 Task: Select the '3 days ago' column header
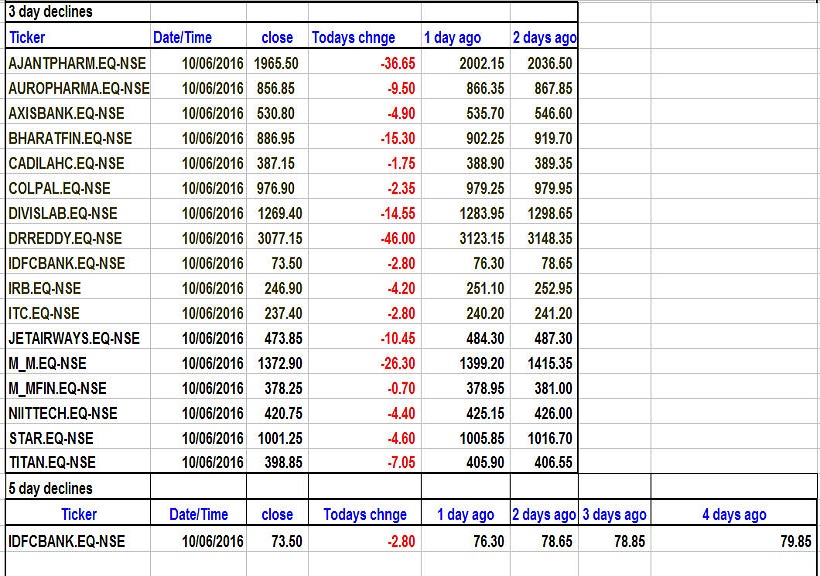[x=614, y=514]
